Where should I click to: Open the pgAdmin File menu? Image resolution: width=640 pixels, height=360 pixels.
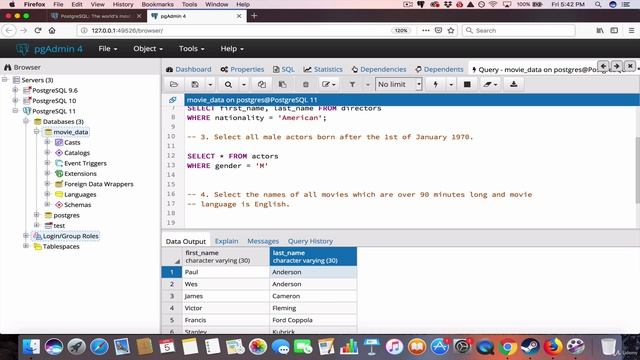(x=108, y=49)
